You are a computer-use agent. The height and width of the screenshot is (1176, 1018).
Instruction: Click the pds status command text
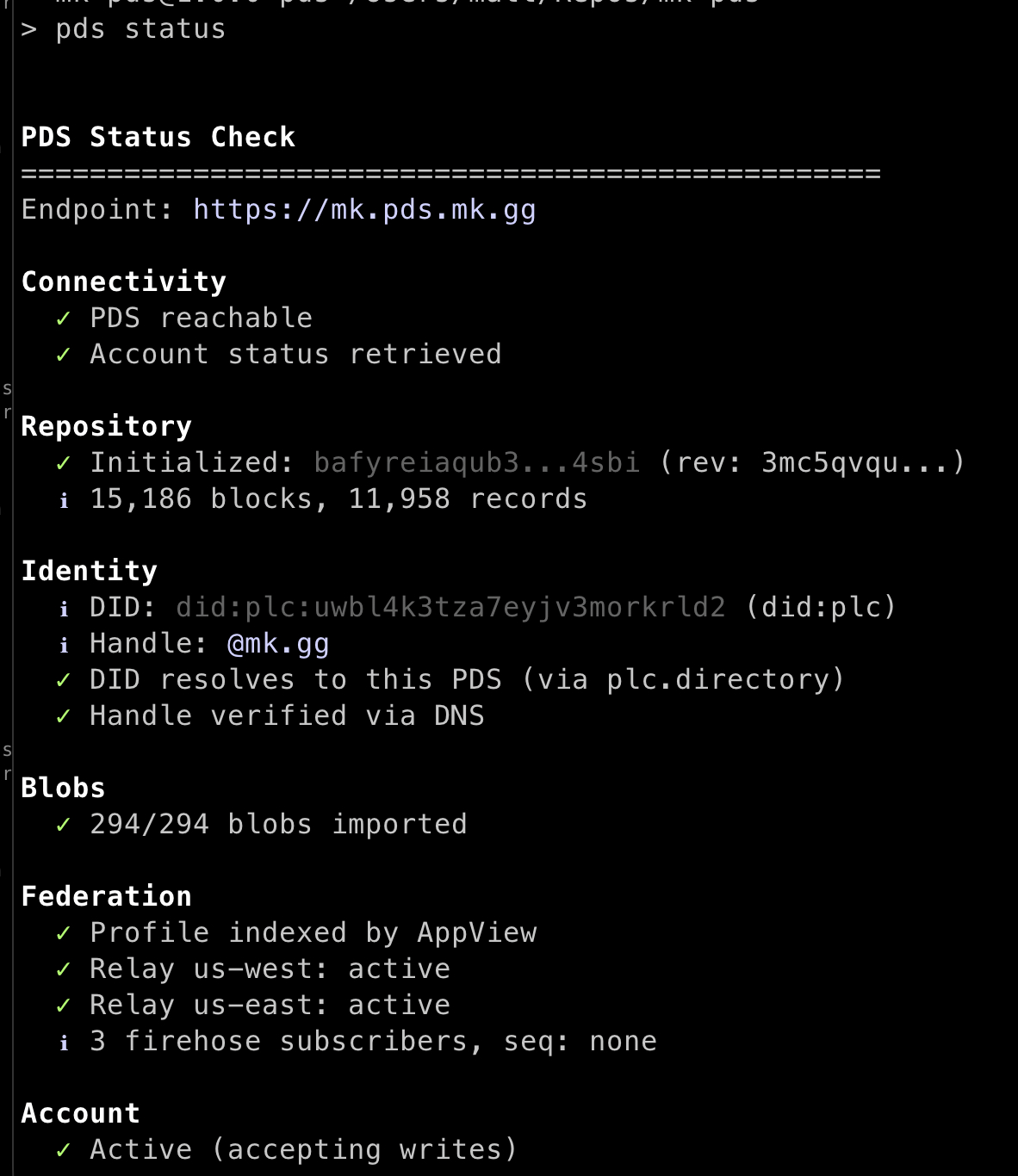point(140,29)
